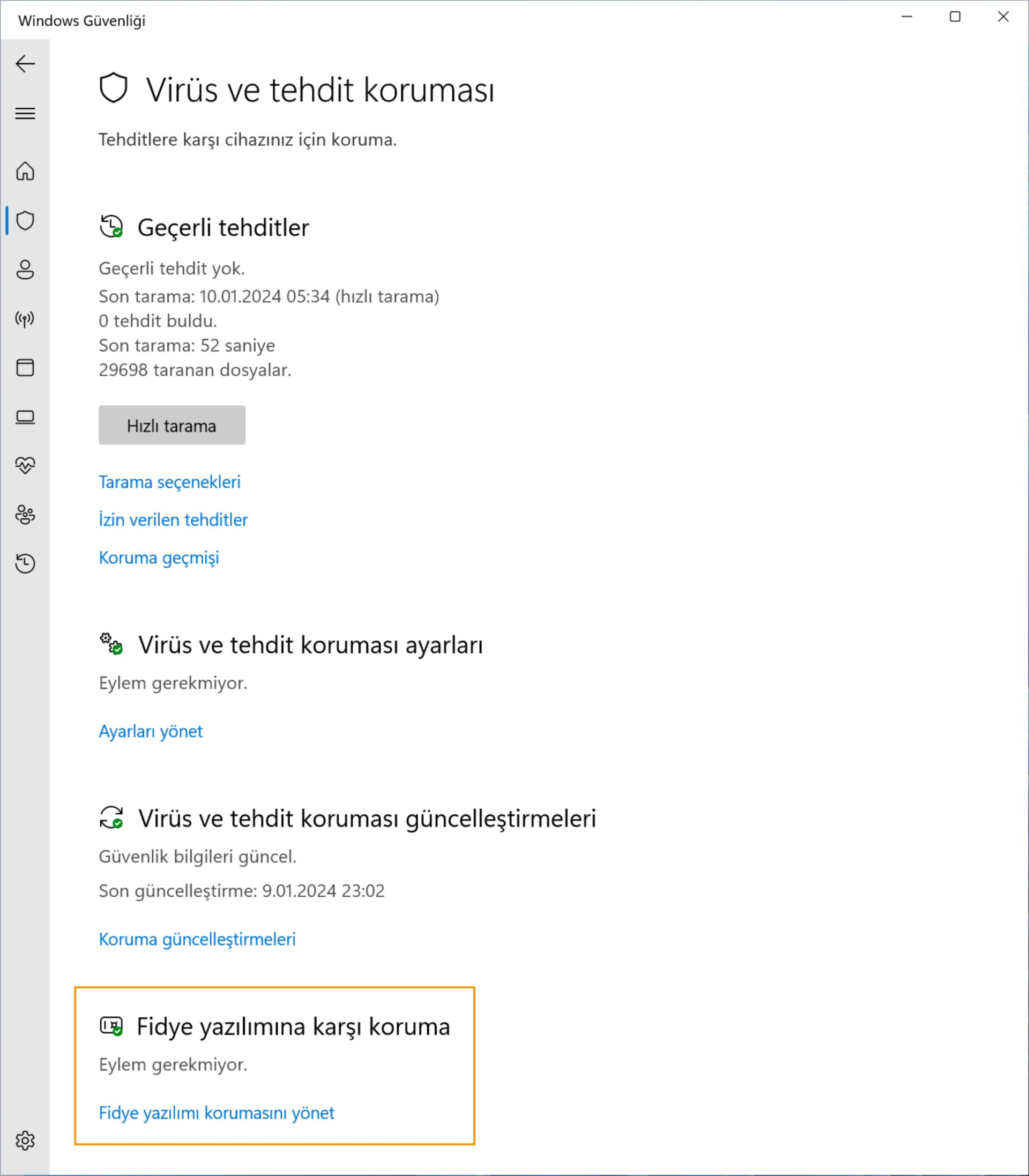Maximize the Windows Güvenliği window

pos(955,17)
